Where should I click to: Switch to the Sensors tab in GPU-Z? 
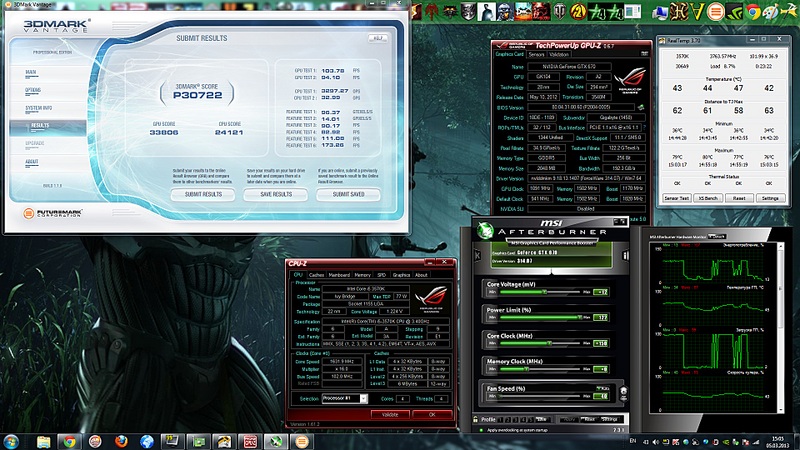(536, 54)
